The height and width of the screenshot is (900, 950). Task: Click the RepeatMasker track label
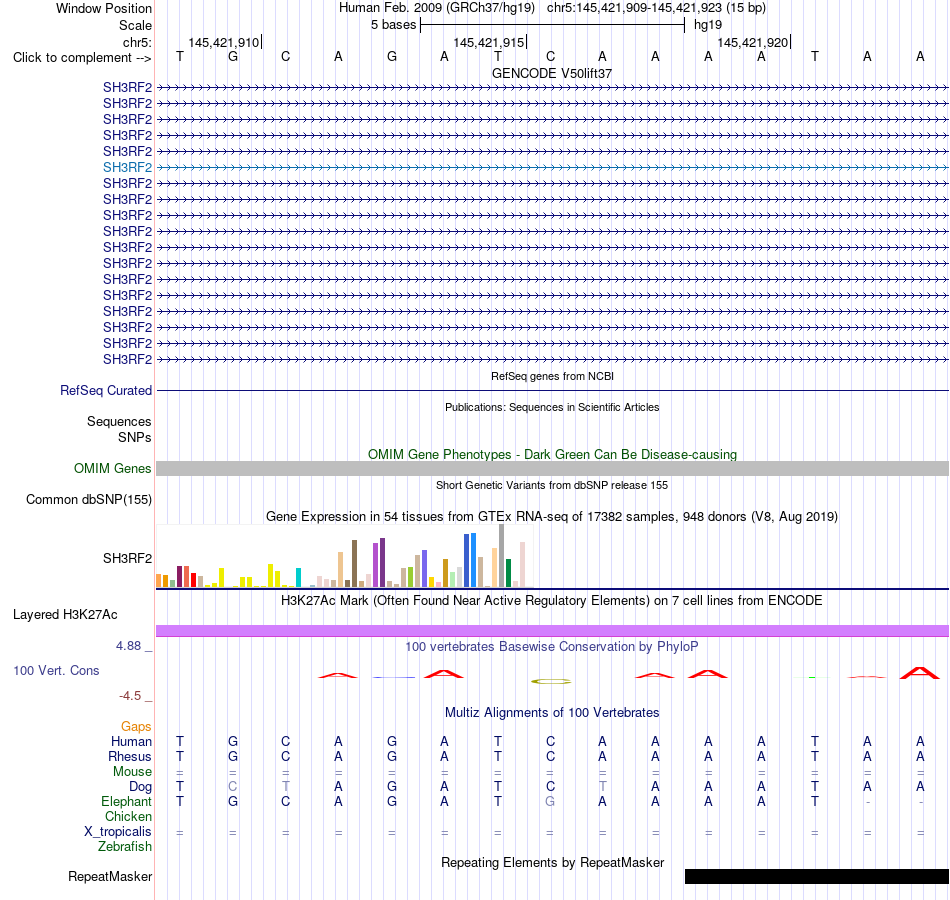coord(110,876)
